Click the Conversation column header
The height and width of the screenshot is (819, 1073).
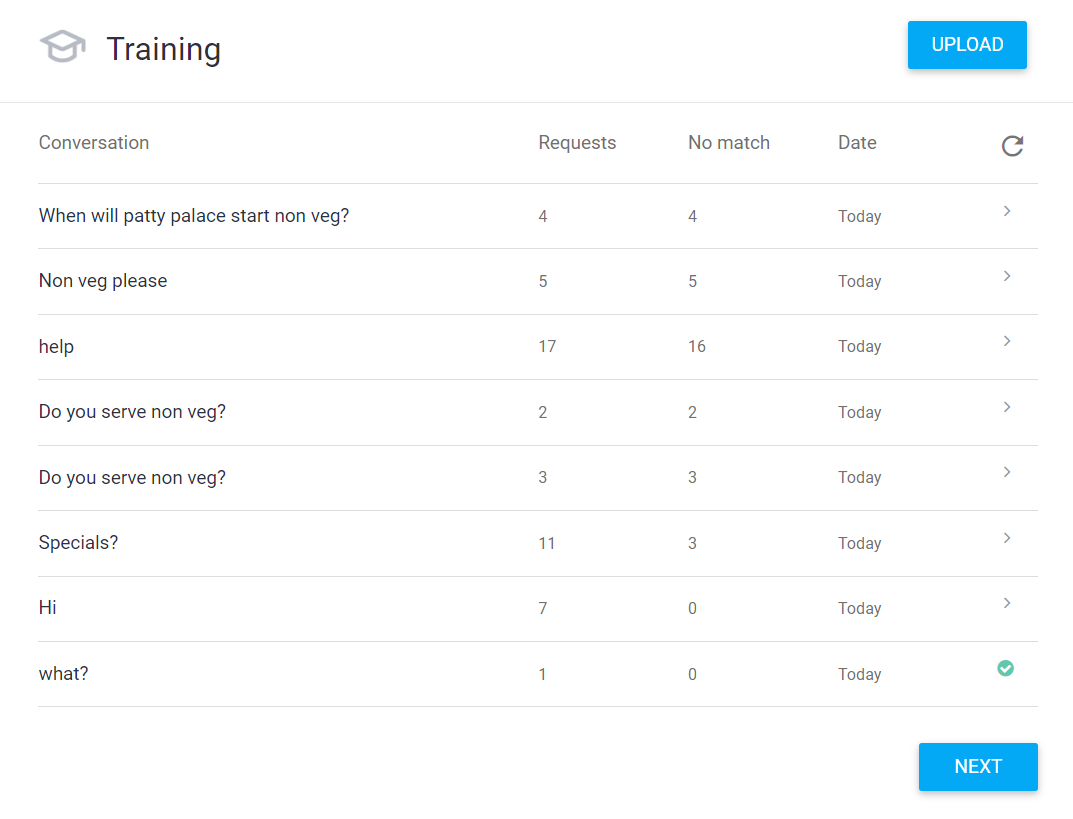point(94,142)
